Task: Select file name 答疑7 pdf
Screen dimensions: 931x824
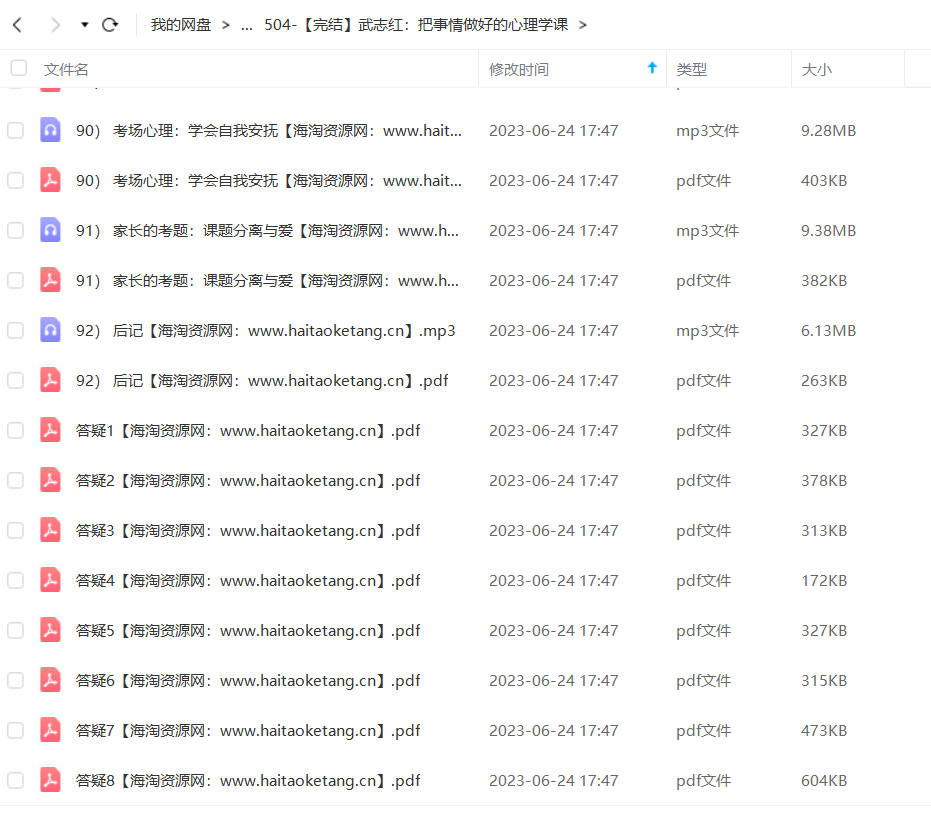Action: (x=248, y=730)
